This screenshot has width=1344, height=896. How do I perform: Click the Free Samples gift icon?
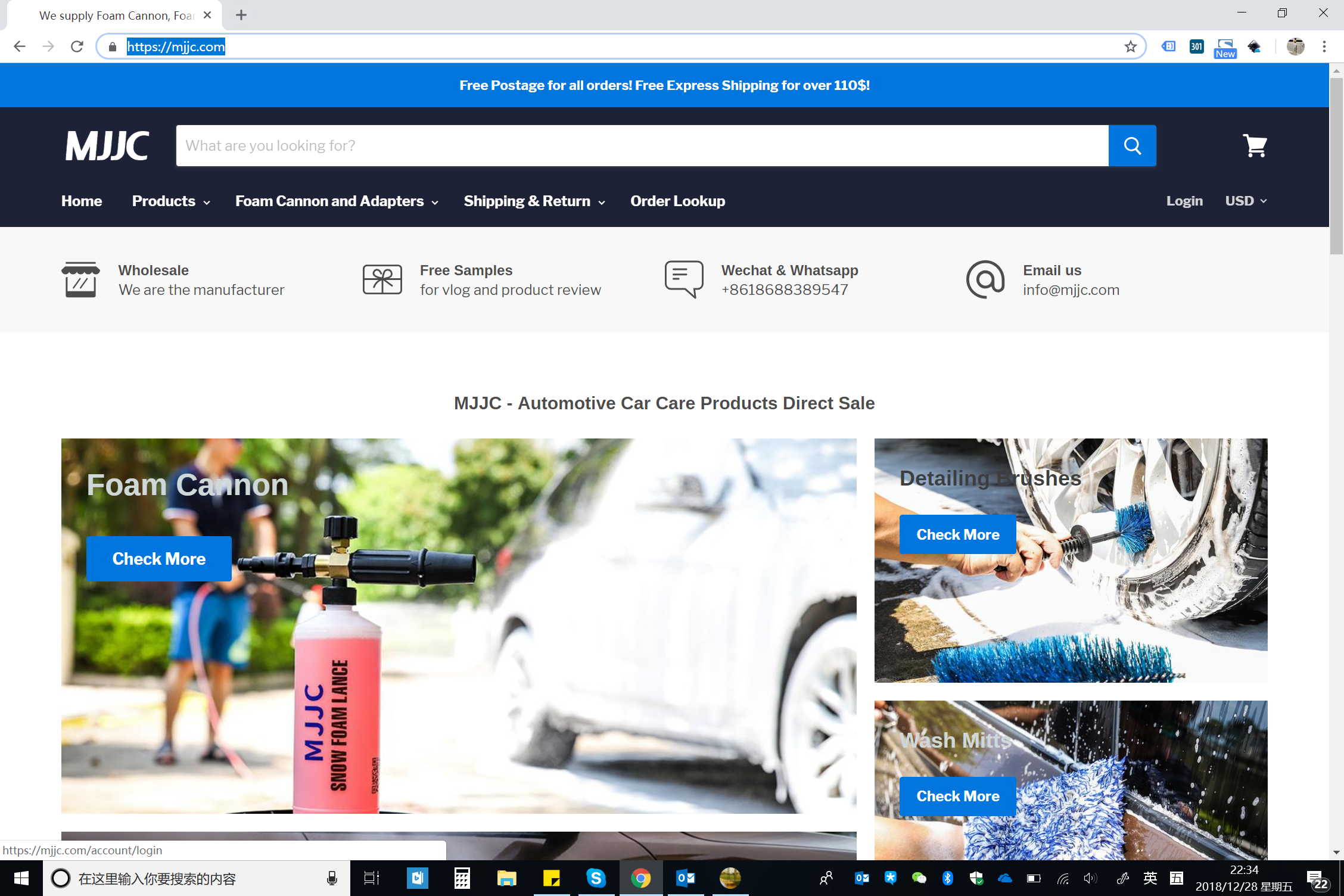tap(382, 279)
